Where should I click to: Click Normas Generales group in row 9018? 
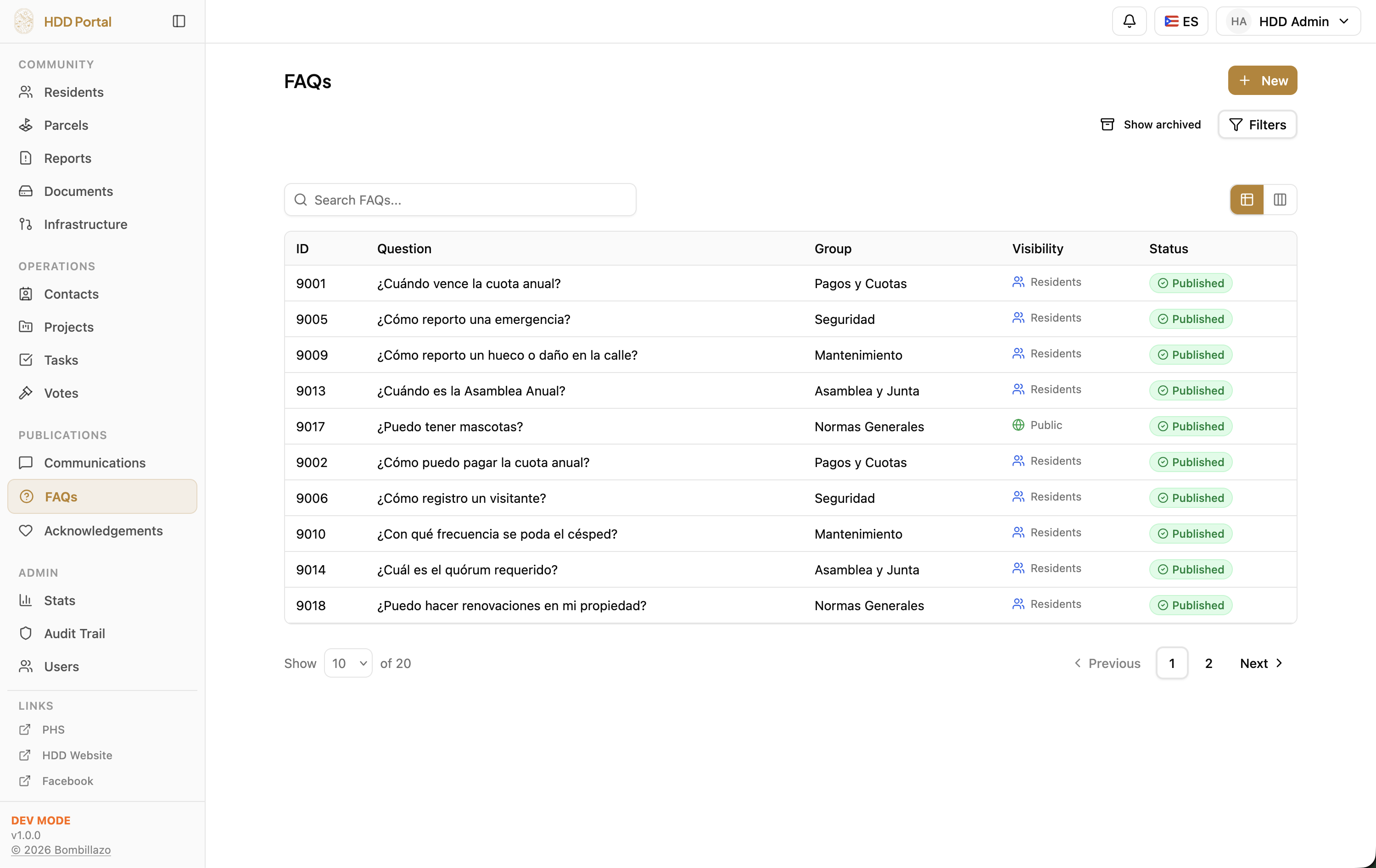869,605
